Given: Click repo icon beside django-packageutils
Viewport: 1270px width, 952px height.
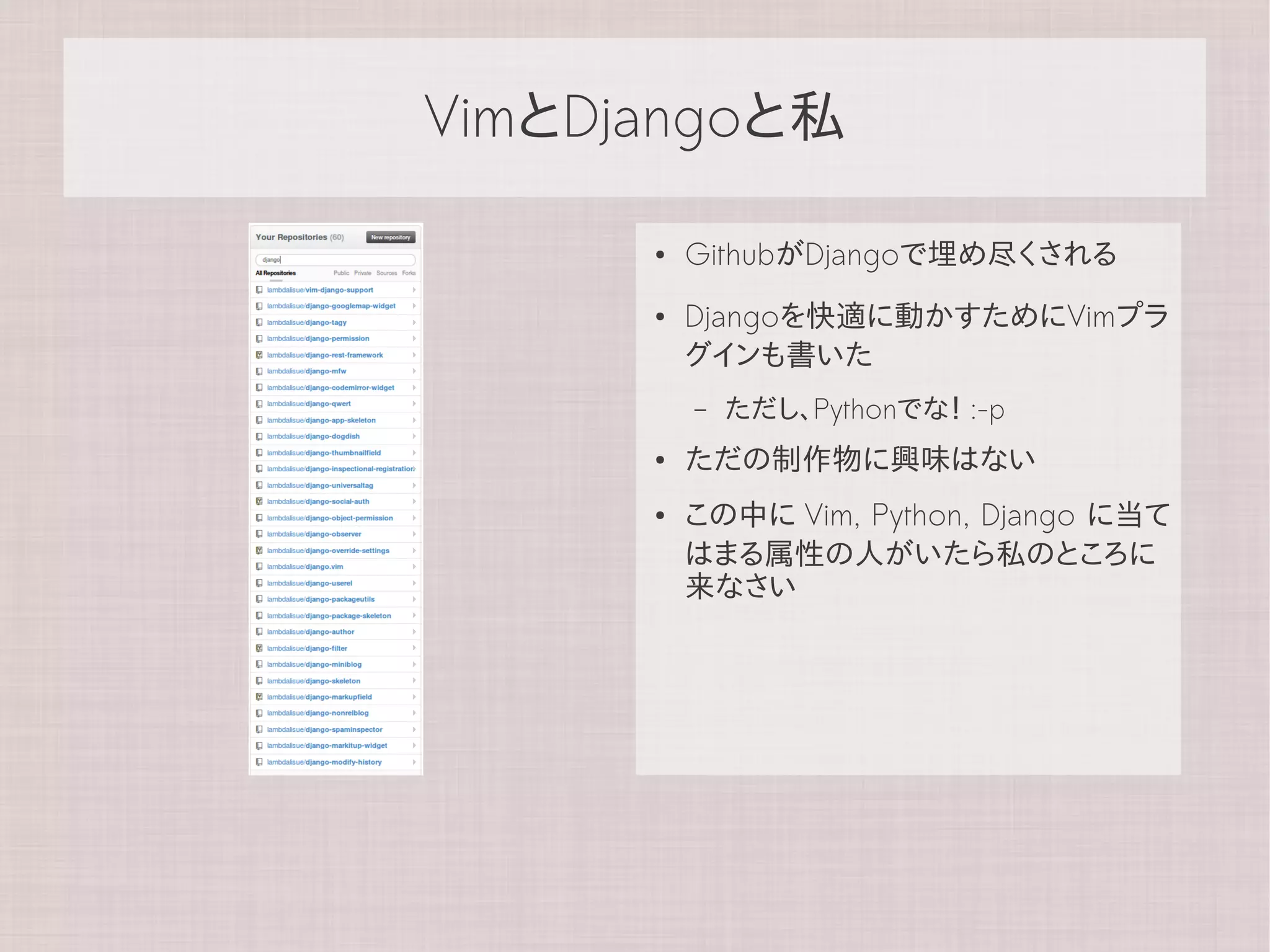Looking at the screenshot, I should (259, 599).
